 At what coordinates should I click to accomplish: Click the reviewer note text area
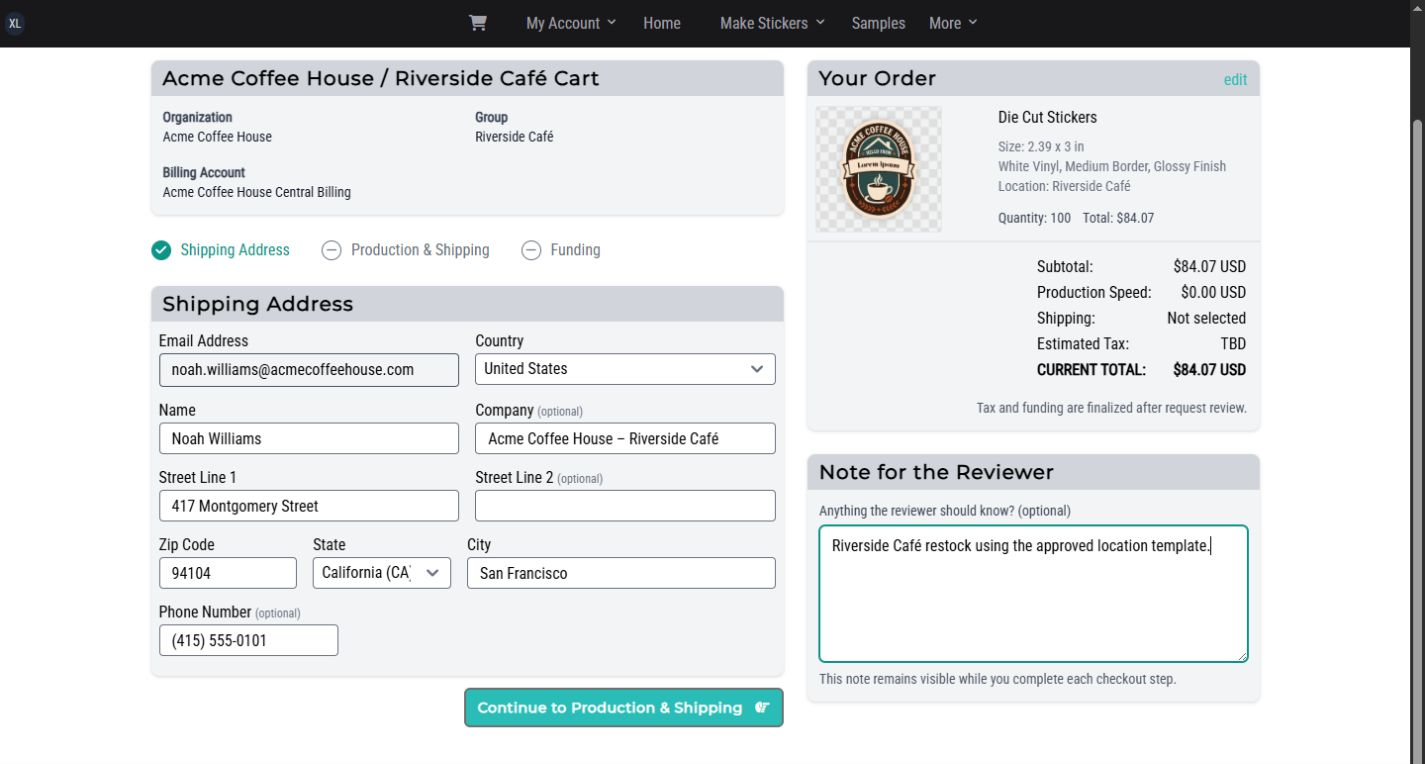pyautogui.click(x=1033, y=594)
